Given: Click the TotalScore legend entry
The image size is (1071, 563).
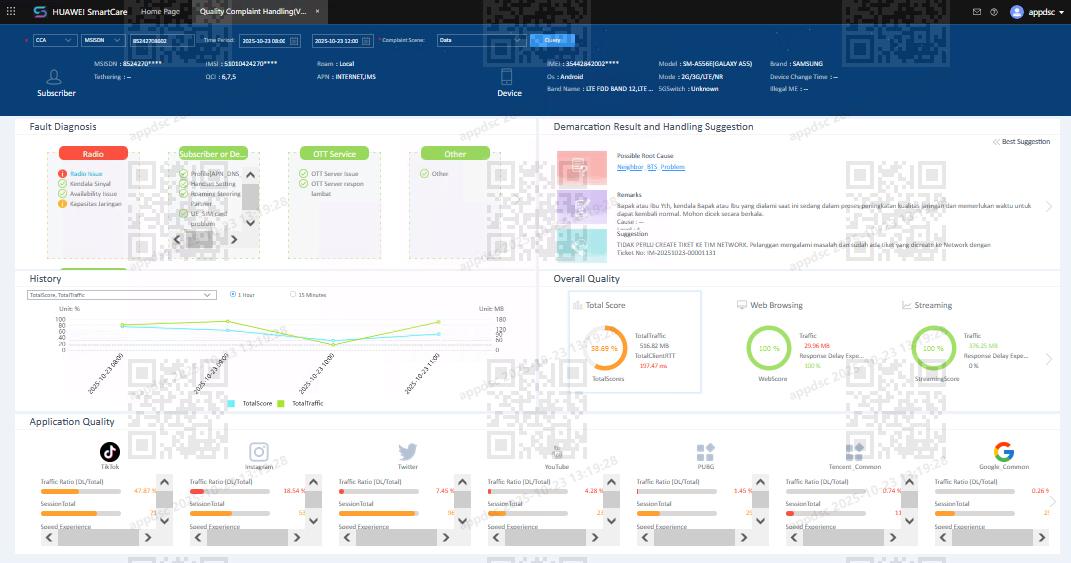Looking at the screenshot, I should point(250,403).
